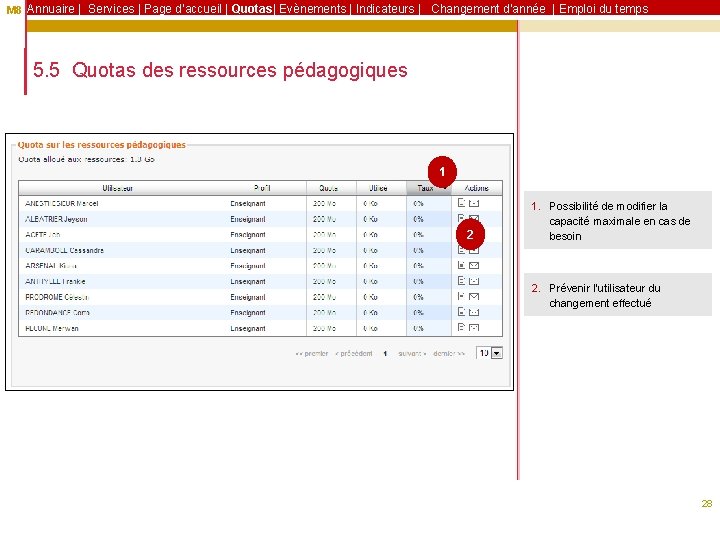Open the page size dropdown showing 10

point(489,353)
